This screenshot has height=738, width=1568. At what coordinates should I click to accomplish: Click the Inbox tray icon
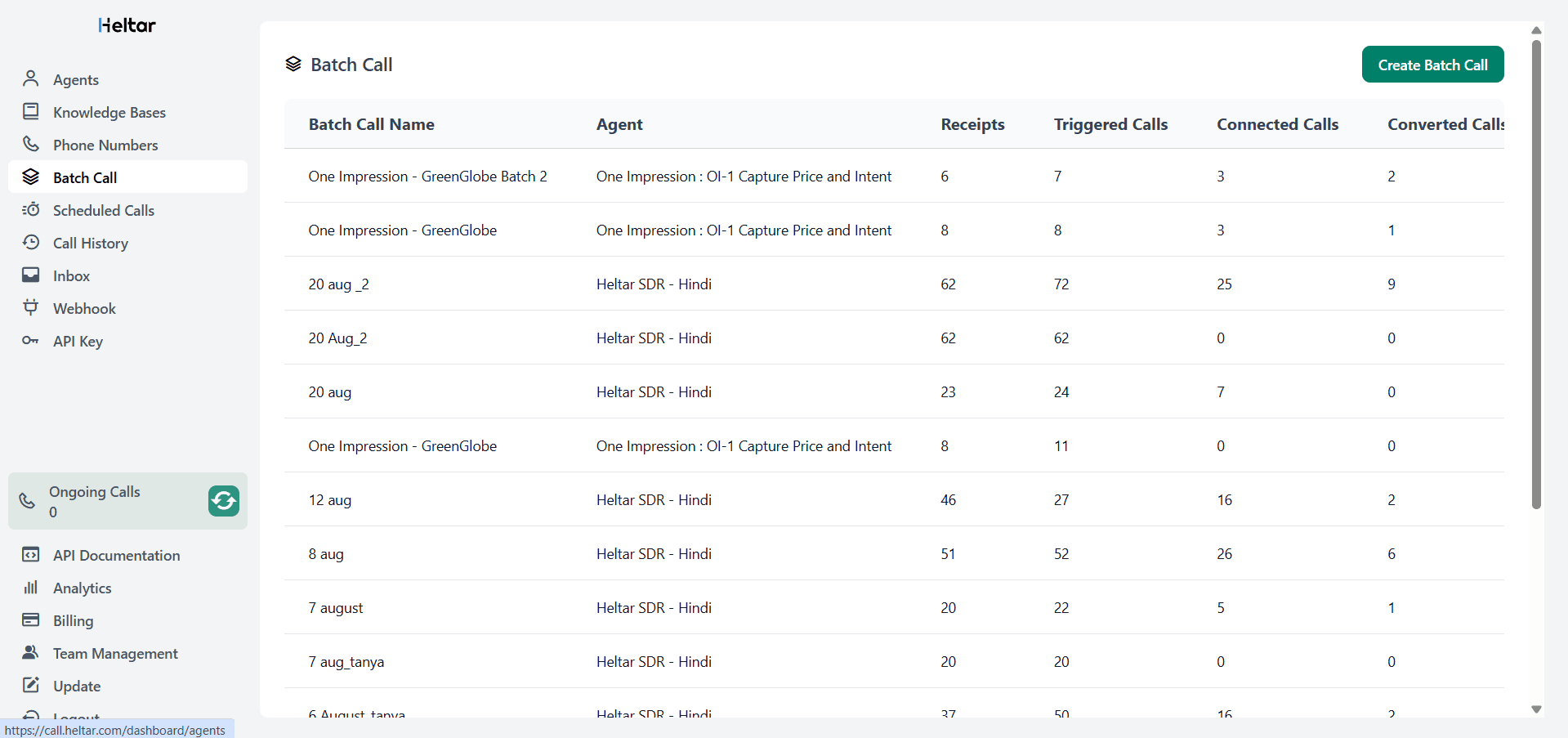pyautogui.click(x=31, y=275)
